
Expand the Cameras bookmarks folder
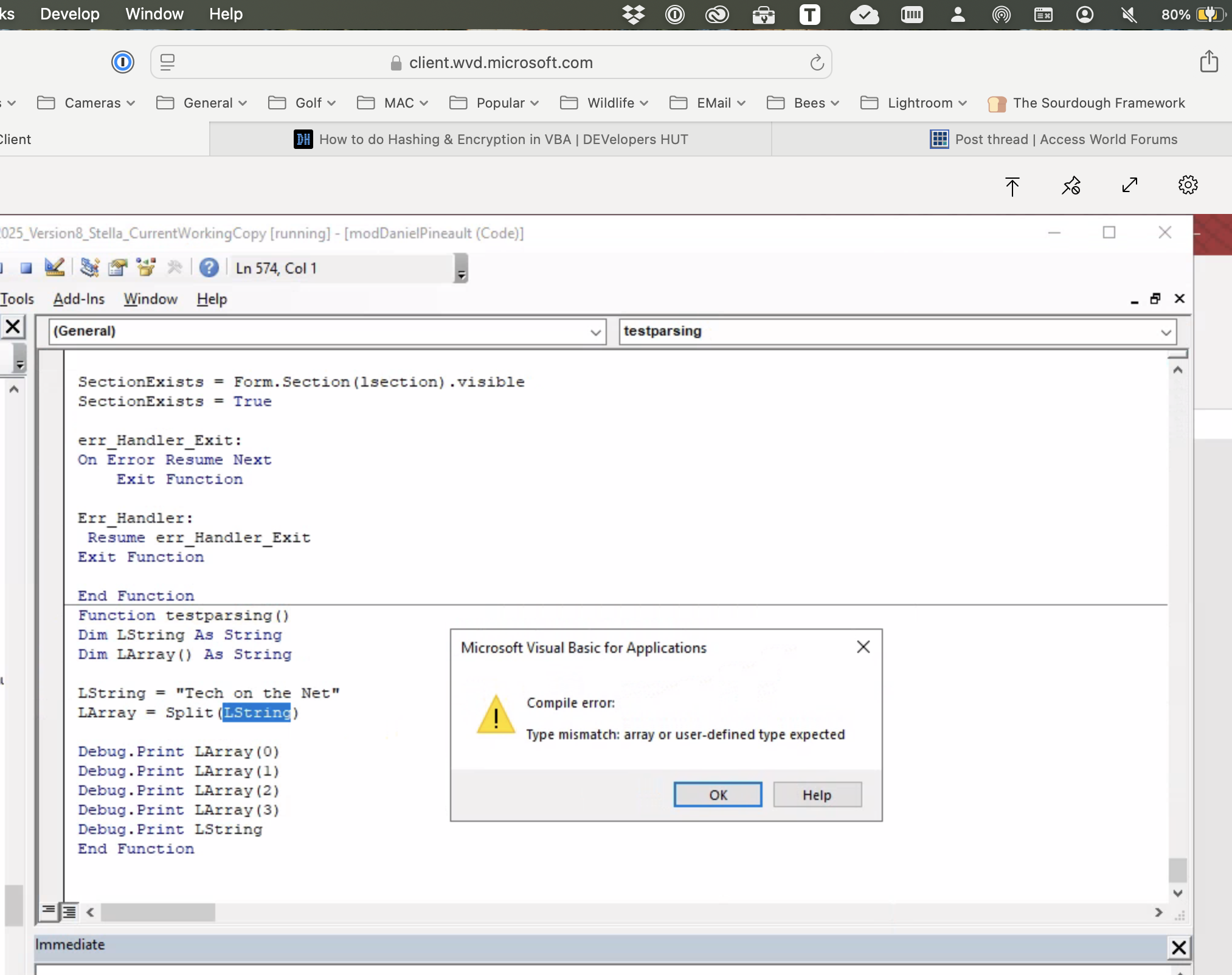click(x=86, y=103)
